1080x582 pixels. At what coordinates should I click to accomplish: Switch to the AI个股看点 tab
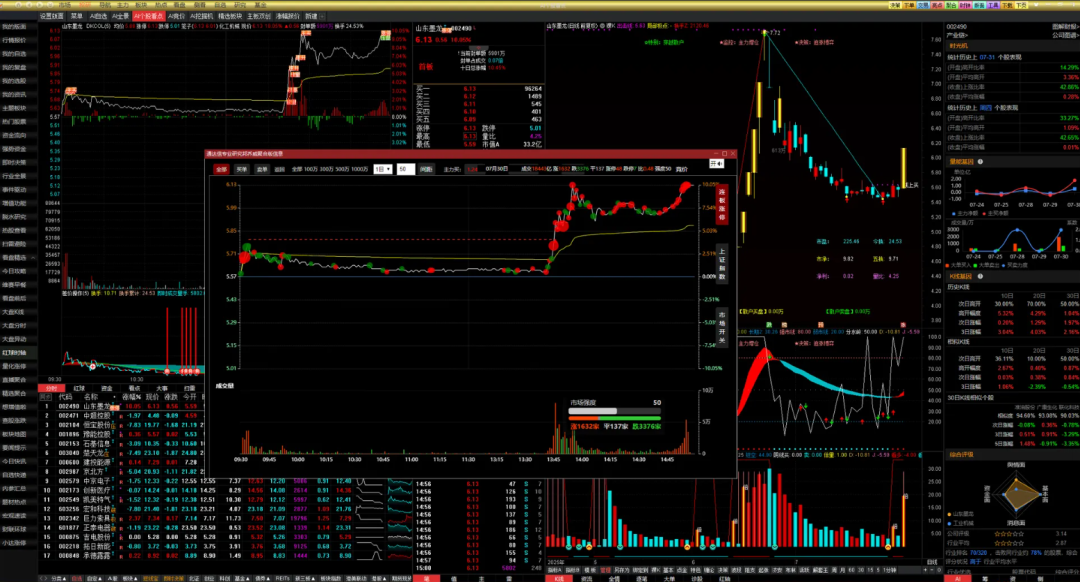point(148,17)
